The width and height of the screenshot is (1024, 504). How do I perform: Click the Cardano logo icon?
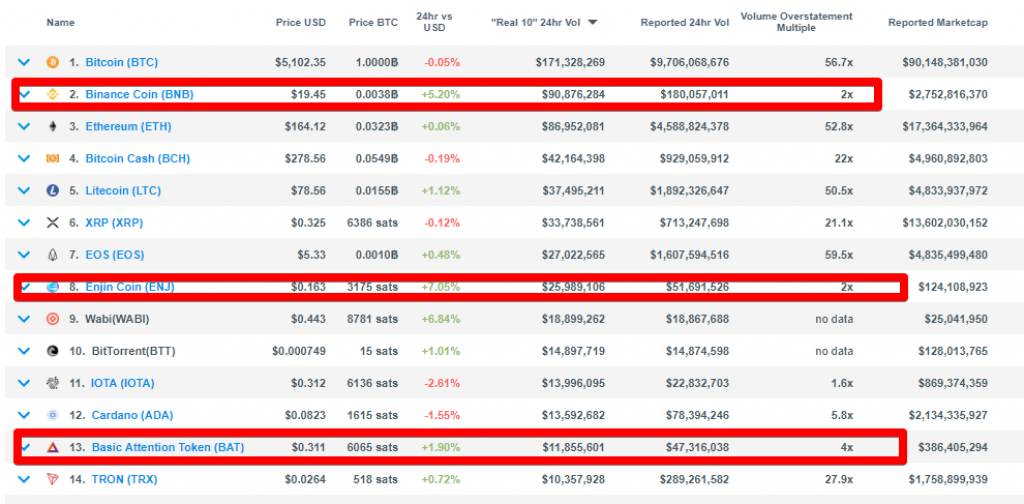click(x=52, y=415)
